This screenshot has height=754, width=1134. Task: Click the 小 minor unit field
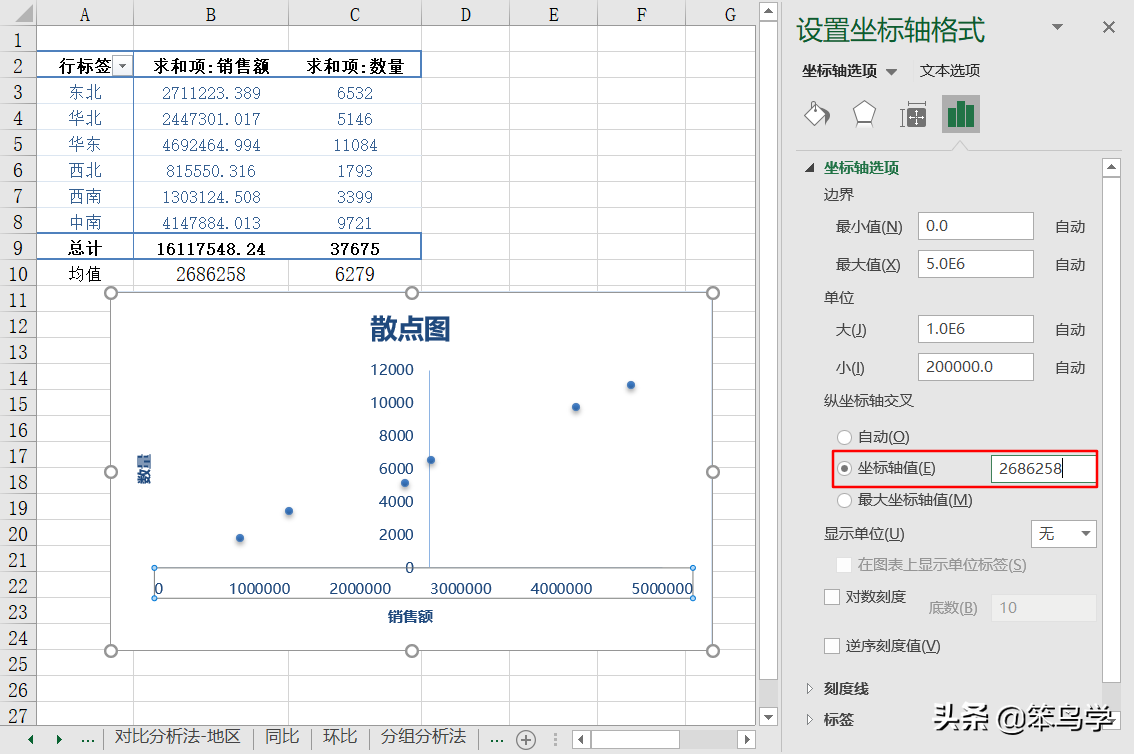coord(976,367)
